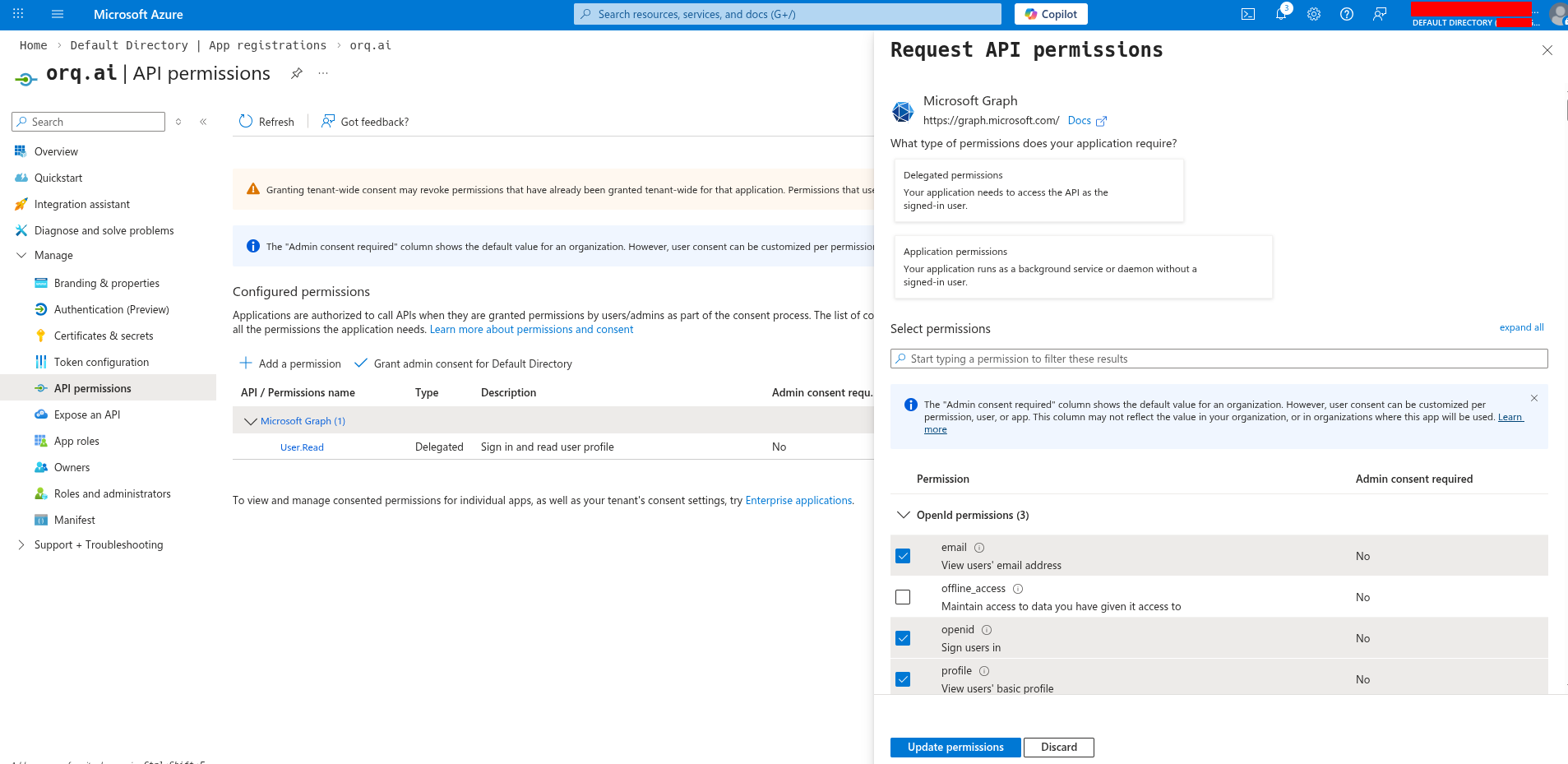The image size is (1568, 764).
Task: Open Azure Cloud Shell
Action: (1248, 14)
